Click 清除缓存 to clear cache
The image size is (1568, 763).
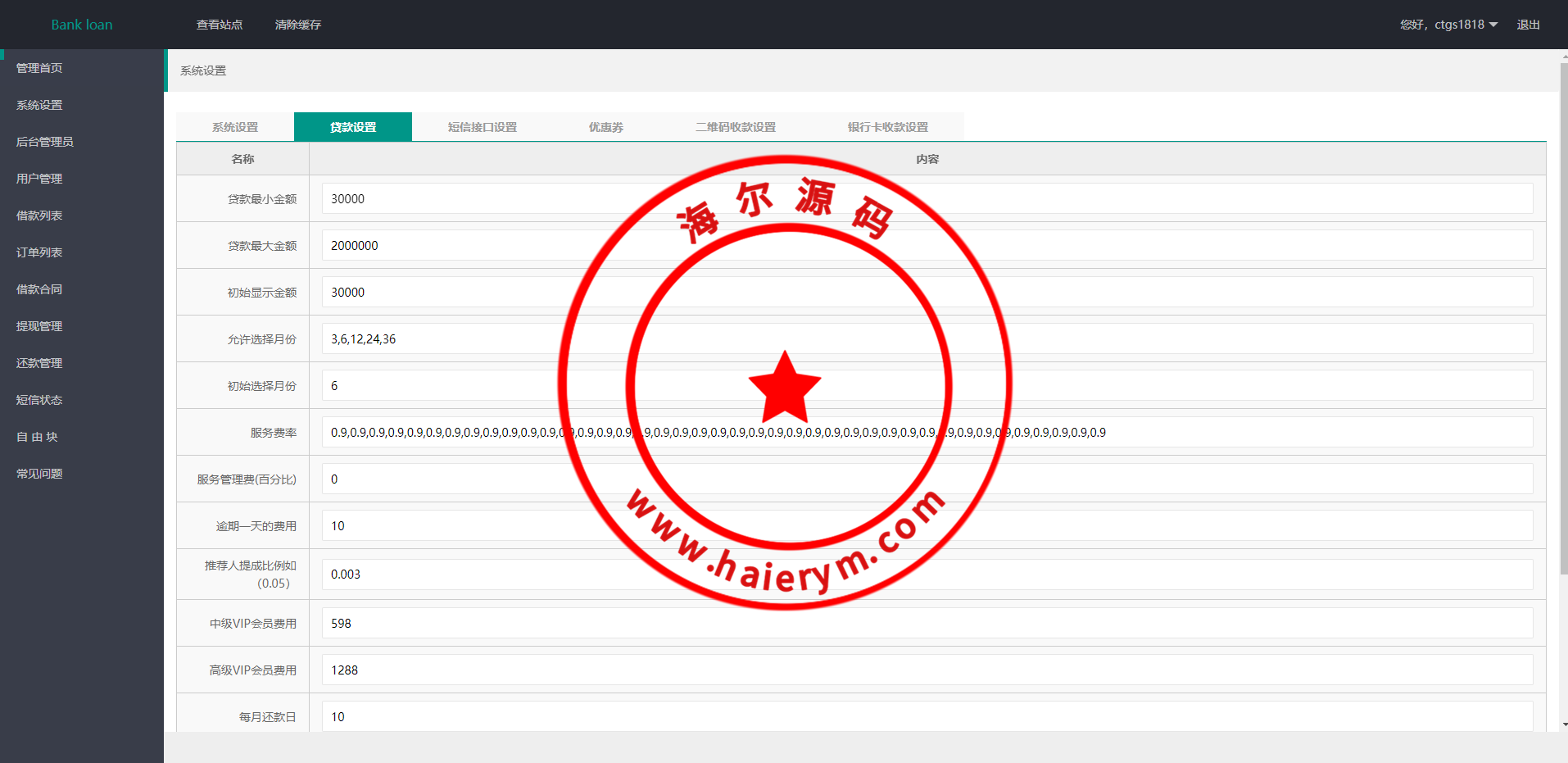298,25
